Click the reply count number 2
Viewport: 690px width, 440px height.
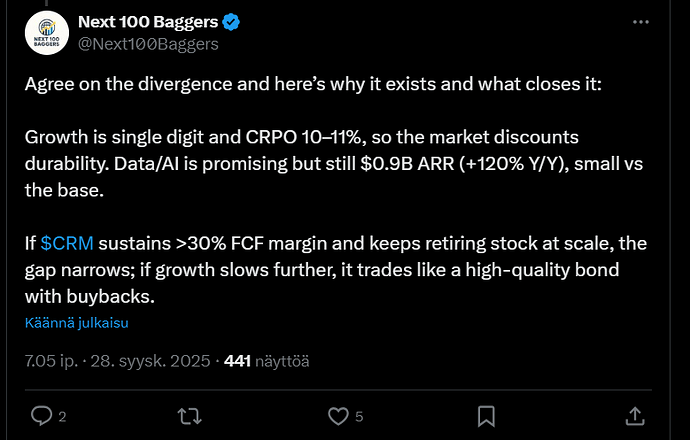62,417
